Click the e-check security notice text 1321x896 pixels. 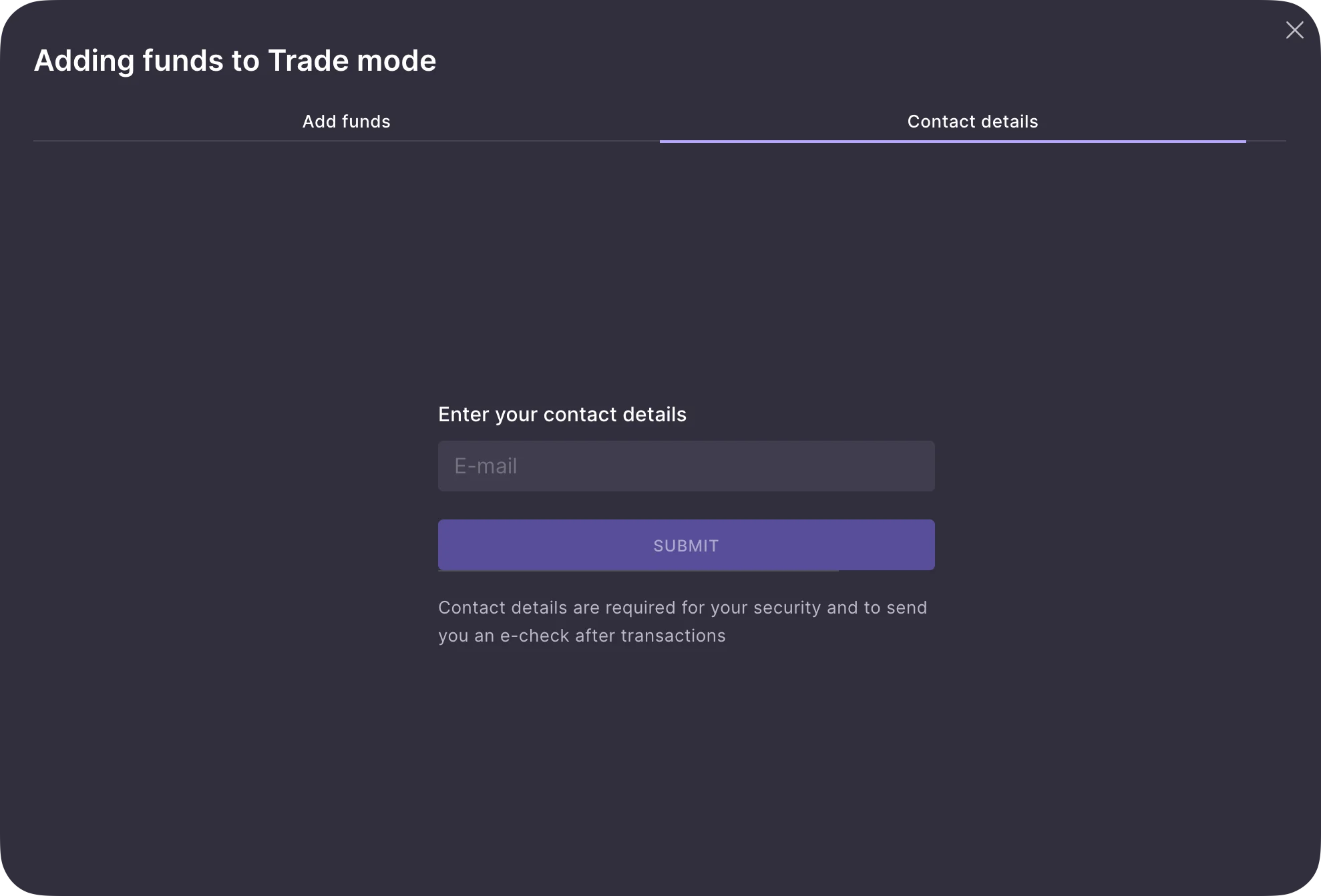pos(682,622)
